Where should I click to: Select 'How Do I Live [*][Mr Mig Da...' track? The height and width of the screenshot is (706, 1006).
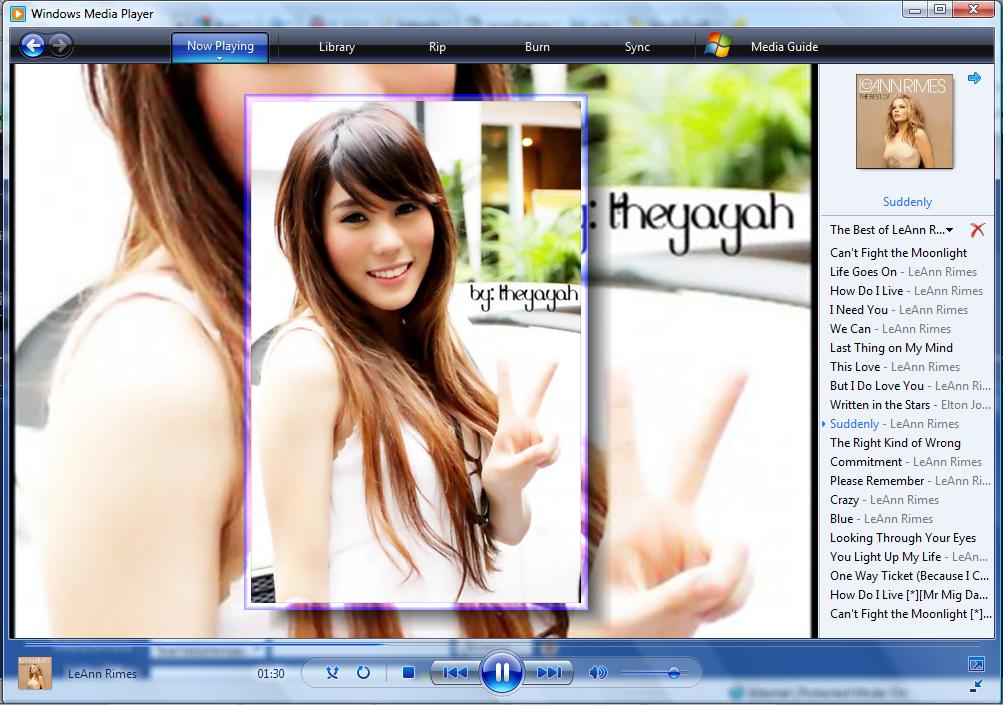(x=908, y=595)
